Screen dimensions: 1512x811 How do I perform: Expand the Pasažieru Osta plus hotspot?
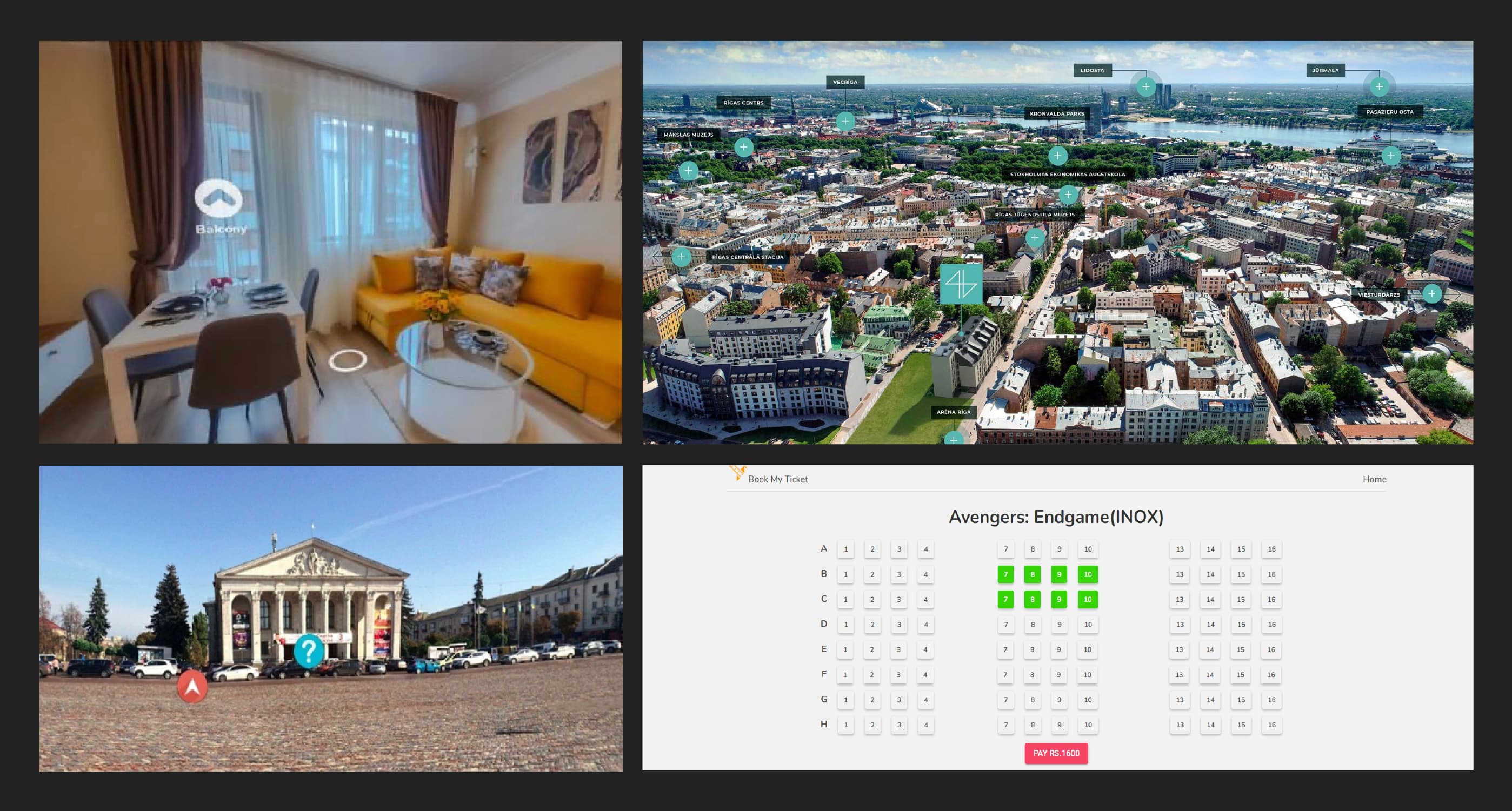[1390, 156]
